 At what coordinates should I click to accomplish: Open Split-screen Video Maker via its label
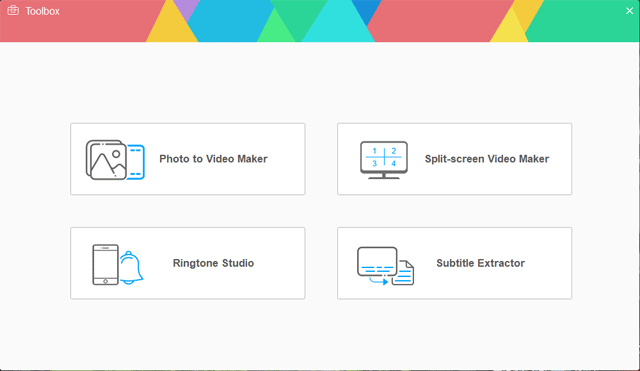coord(487,159)
